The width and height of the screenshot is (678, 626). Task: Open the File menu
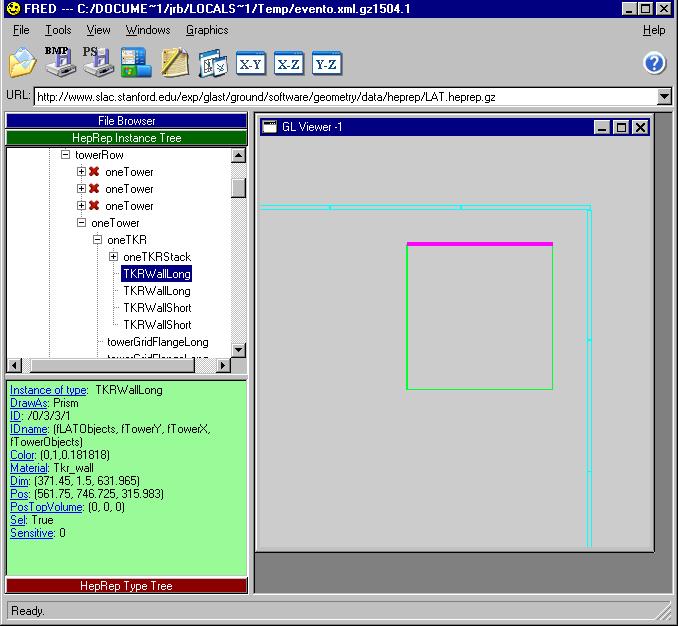coord(21,30)
